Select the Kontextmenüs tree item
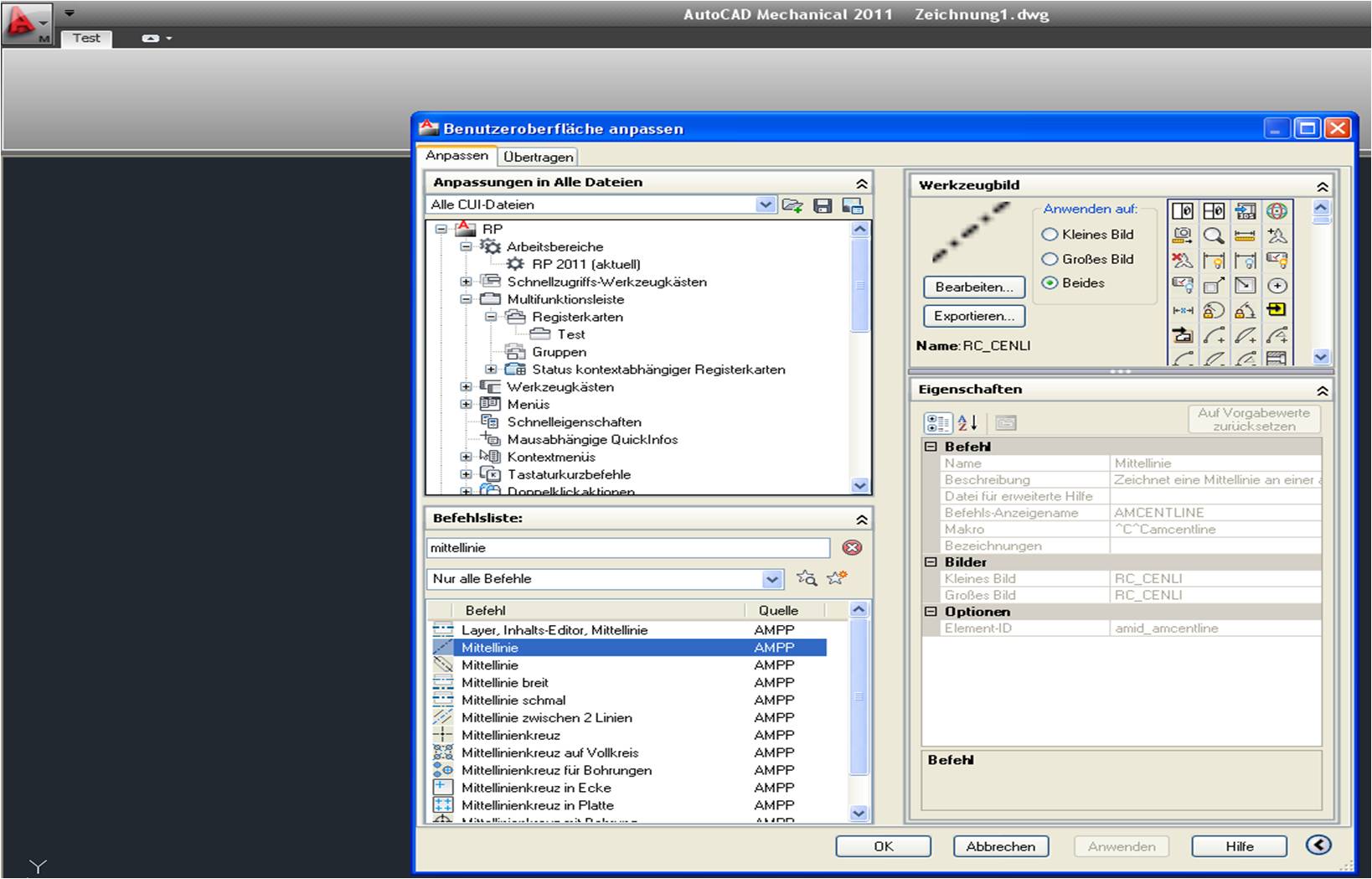The height and width of the screenshot is (879, 1372). coord(551,458)
